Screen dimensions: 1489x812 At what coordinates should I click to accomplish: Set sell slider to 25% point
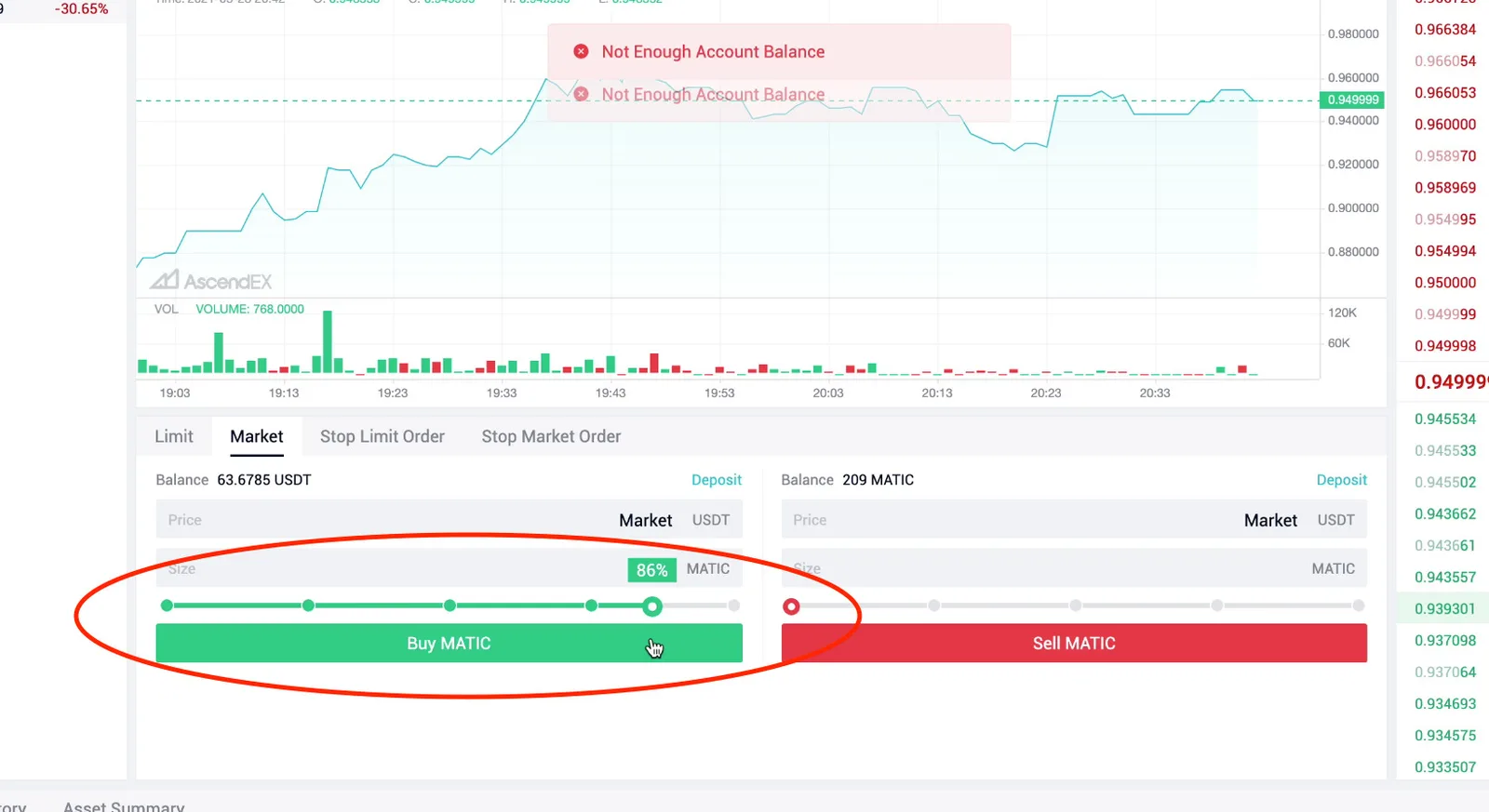pos(933,606)
